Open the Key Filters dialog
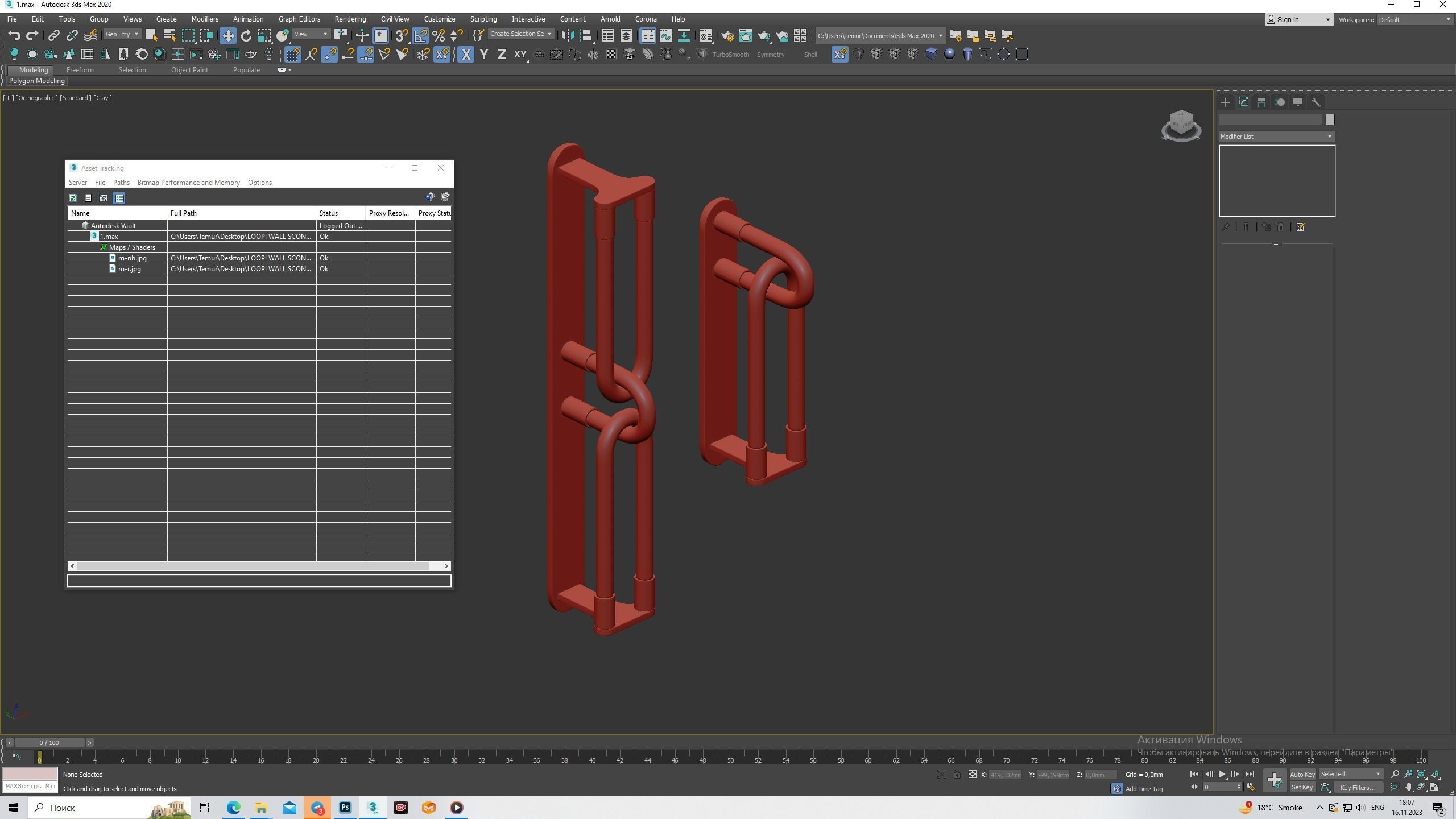The image size is (1456, 819). click(x=1358, y=788)
